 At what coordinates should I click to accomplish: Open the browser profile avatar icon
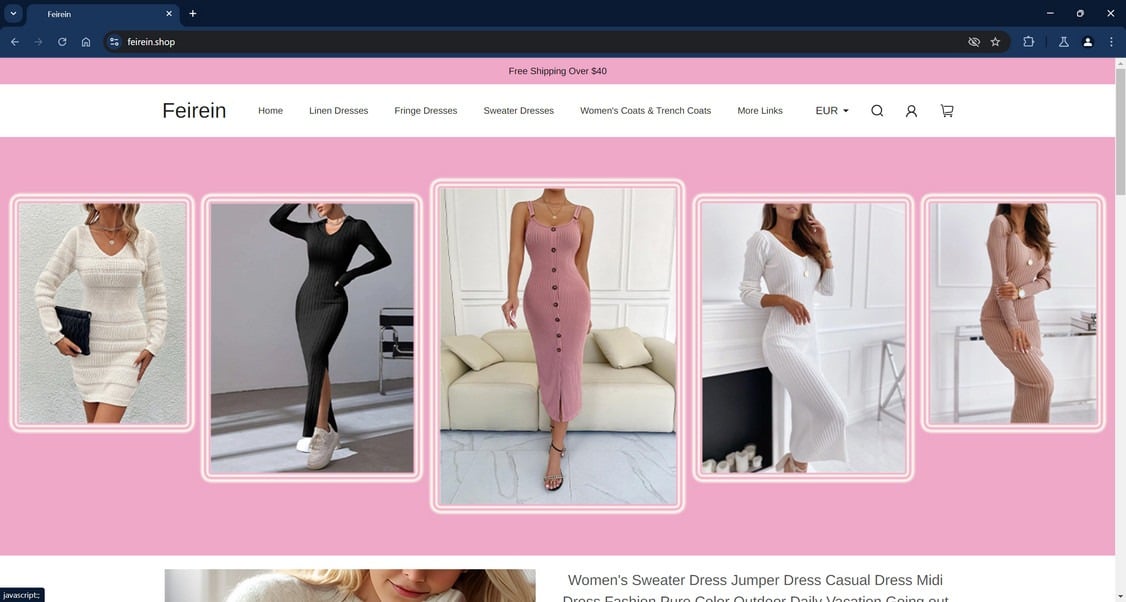point(1087,42)
